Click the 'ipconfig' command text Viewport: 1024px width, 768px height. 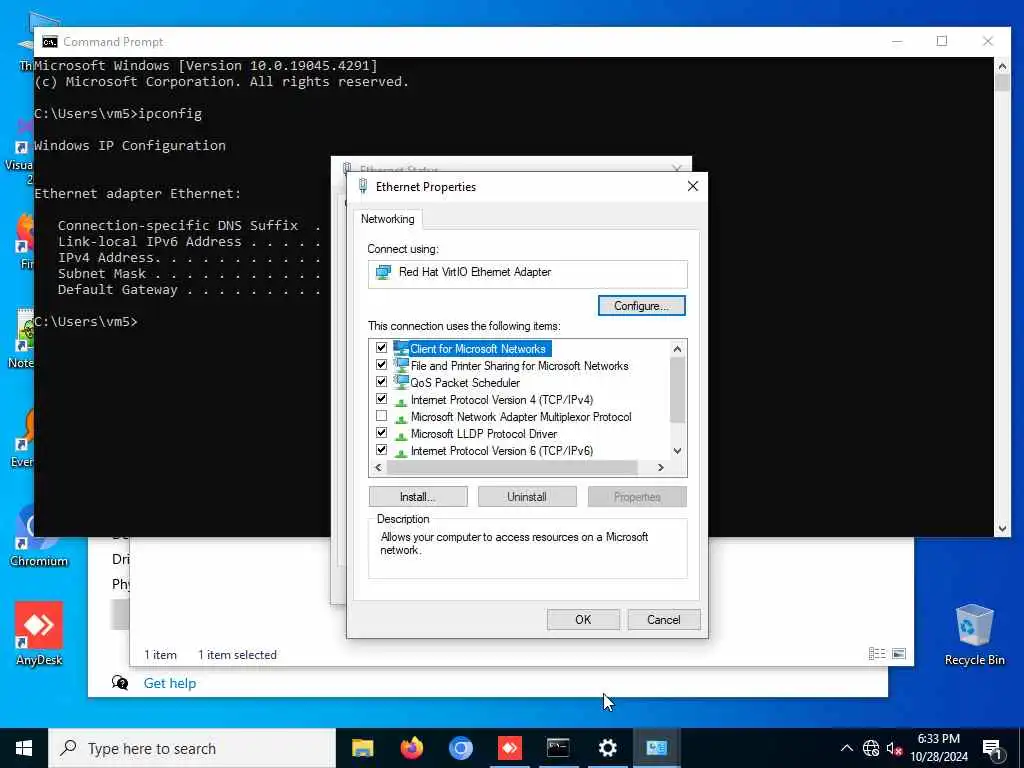point(170,114)
